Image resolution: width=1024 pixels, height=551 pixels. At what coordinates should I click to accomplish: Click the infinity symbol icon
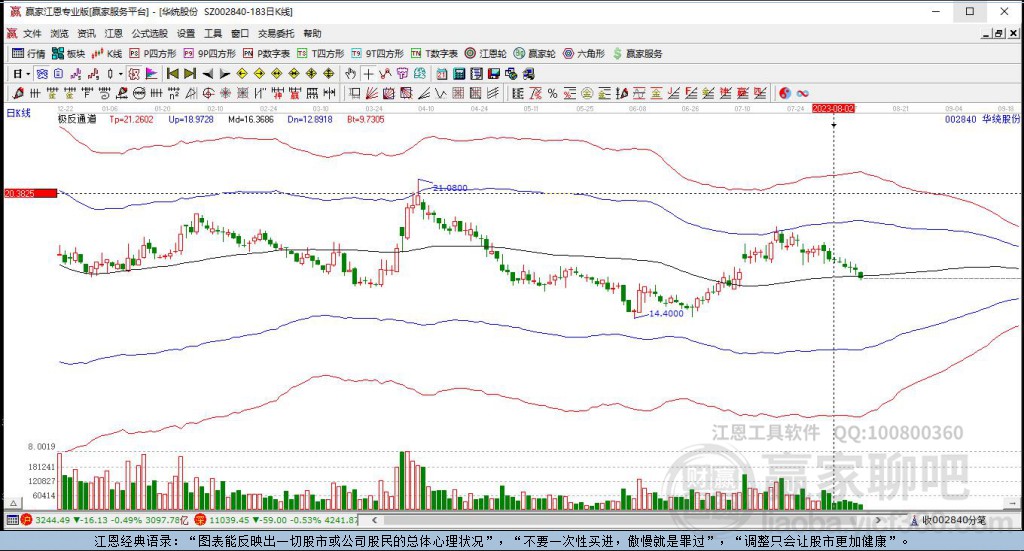click(802, 93)
